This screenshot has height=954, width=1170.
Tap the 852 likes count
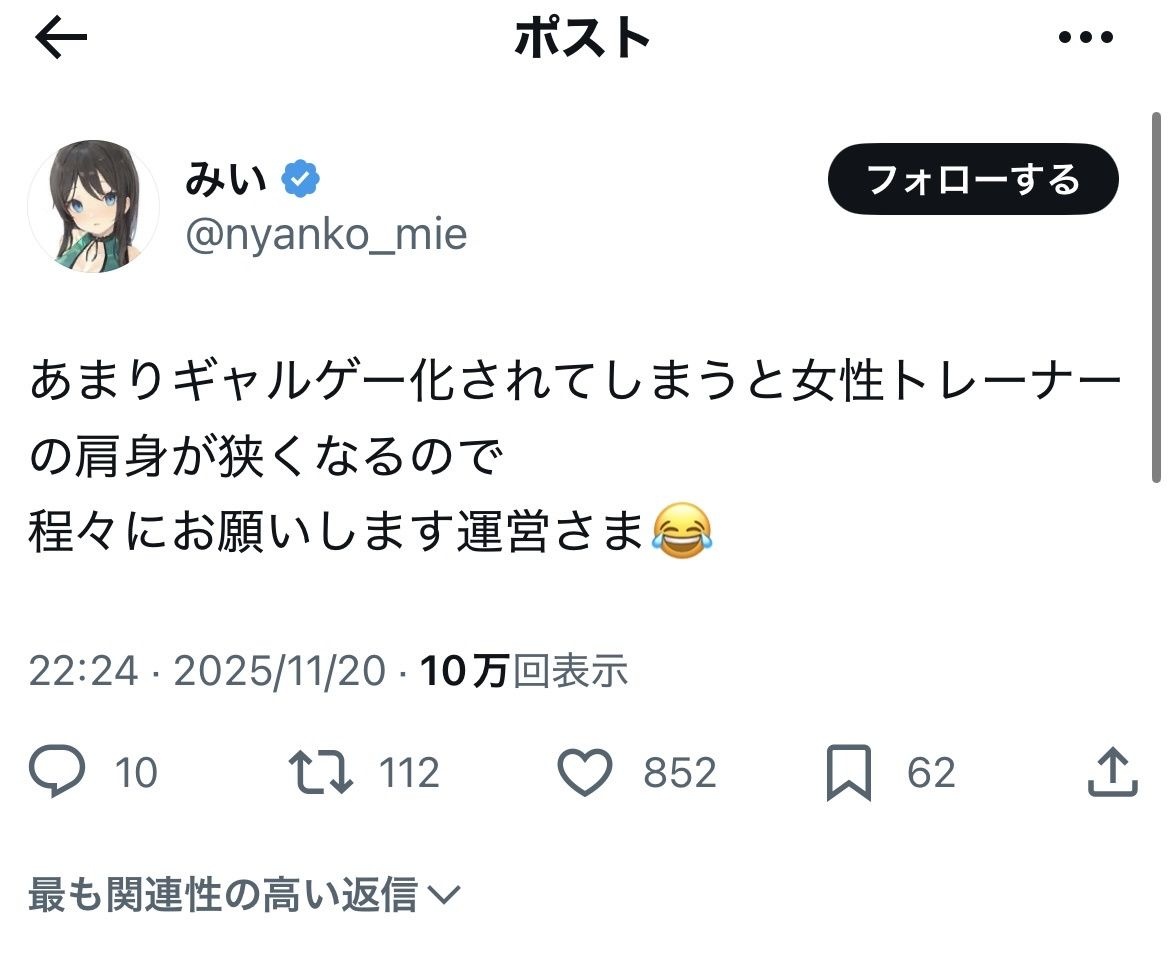pyautogui.click(x=680, y=773)
